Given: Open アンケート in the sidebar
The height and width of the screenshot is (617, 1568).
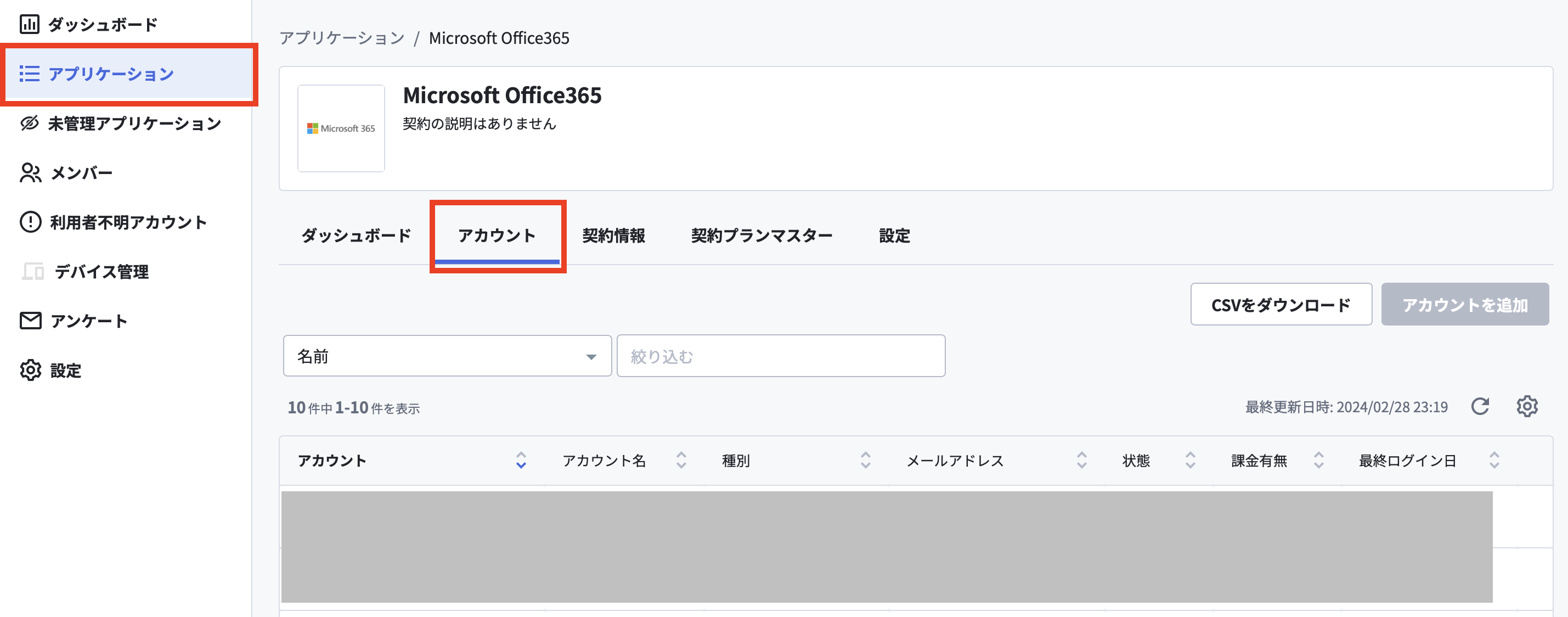Looking at the screenshot, I should [89, 321].
